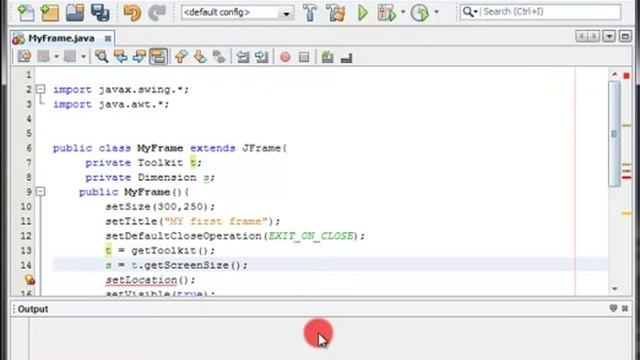640x360 pixels.
Task: Build project with hammer icon
Action: click(310, 13)
